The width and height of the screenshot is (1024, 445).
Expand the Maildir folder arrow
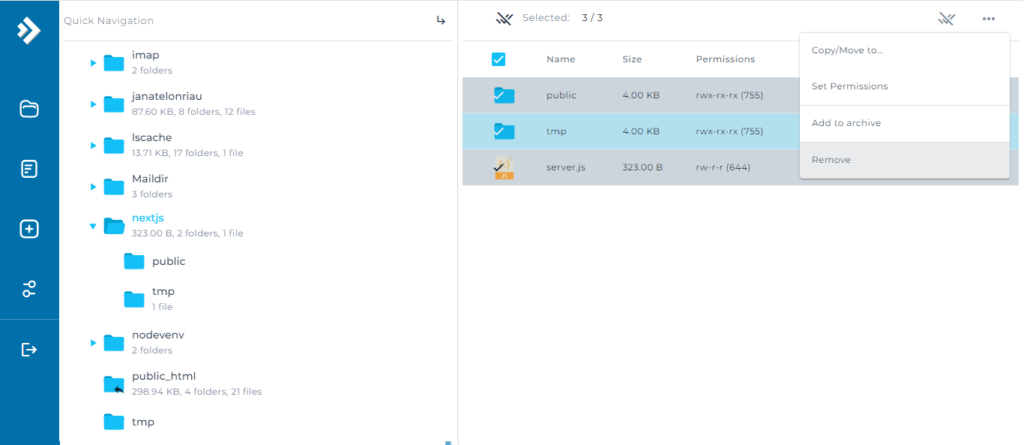[93, 187]
